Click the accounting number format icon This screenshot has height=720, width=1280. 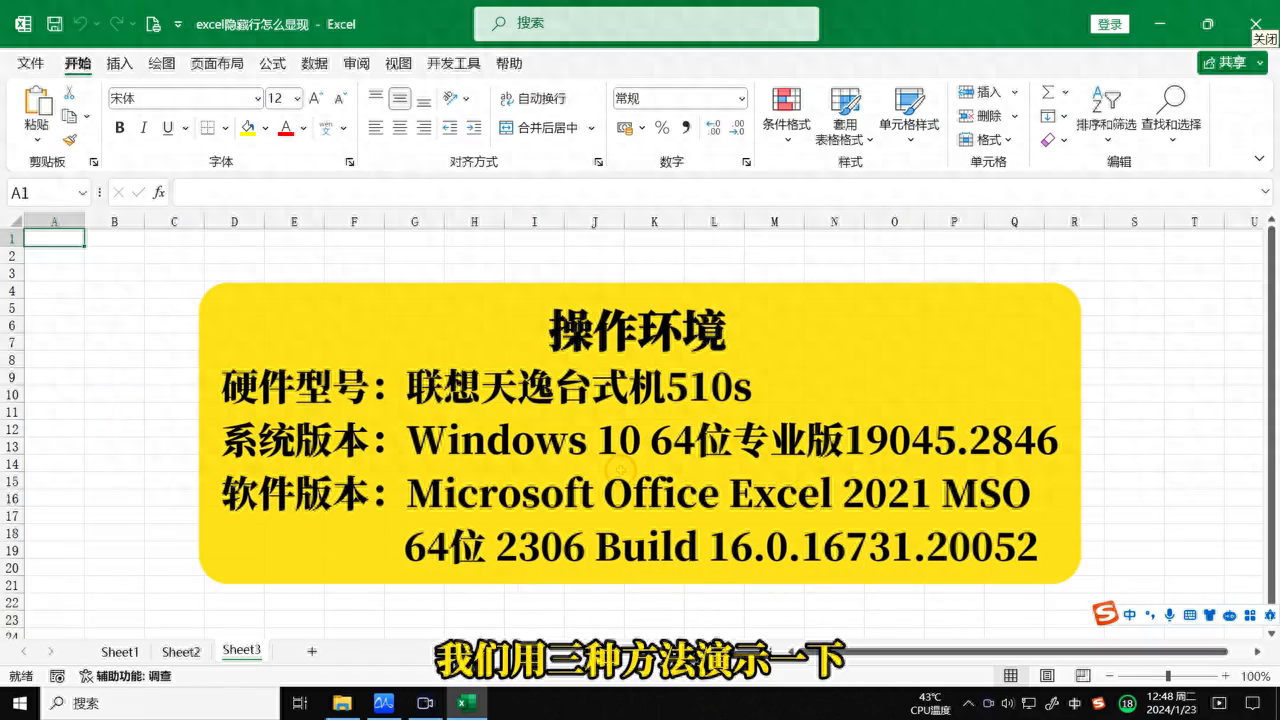coord(624,128)
